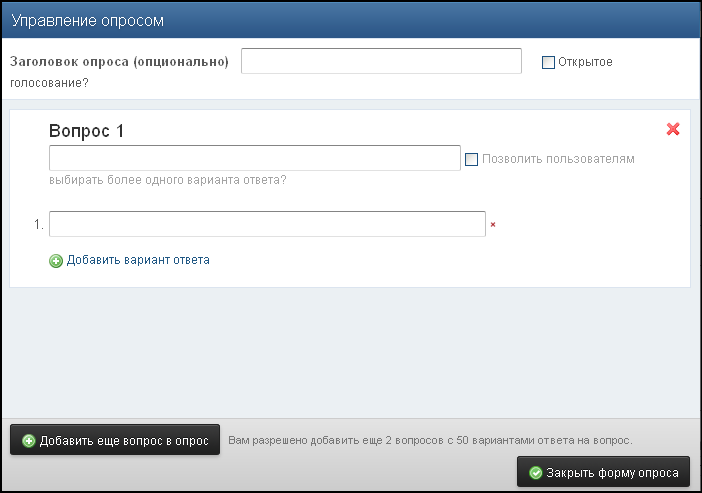Click the answer number 1. label
The width and height of the screenshot is (702, 493).
point(39,225)
